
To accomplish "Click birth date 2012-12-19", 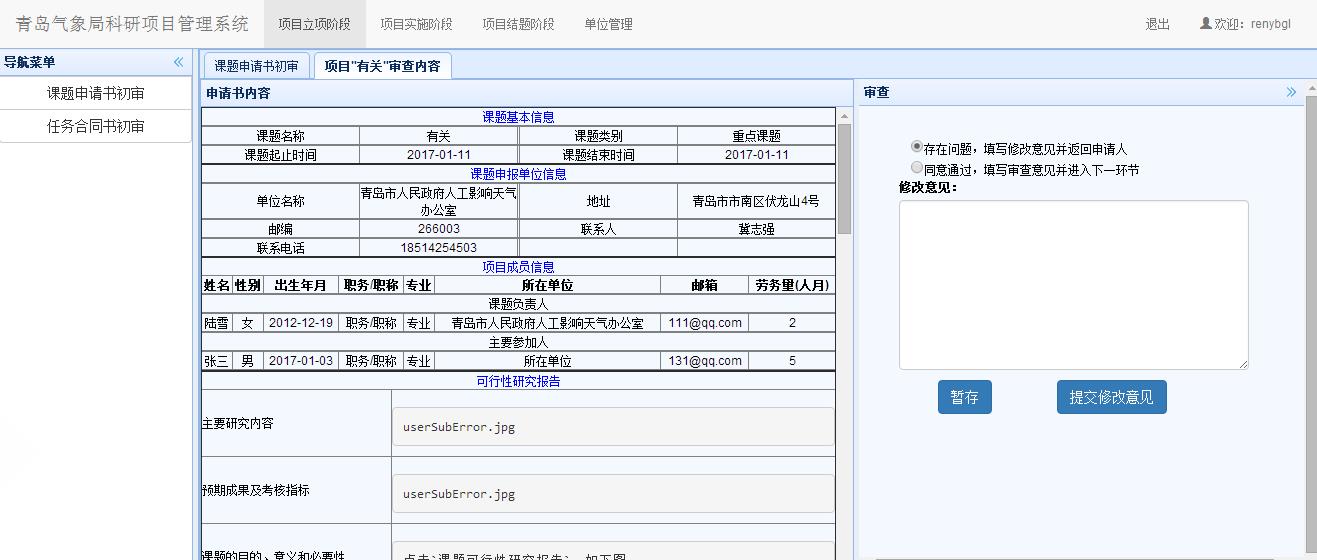I will [301, 323].
